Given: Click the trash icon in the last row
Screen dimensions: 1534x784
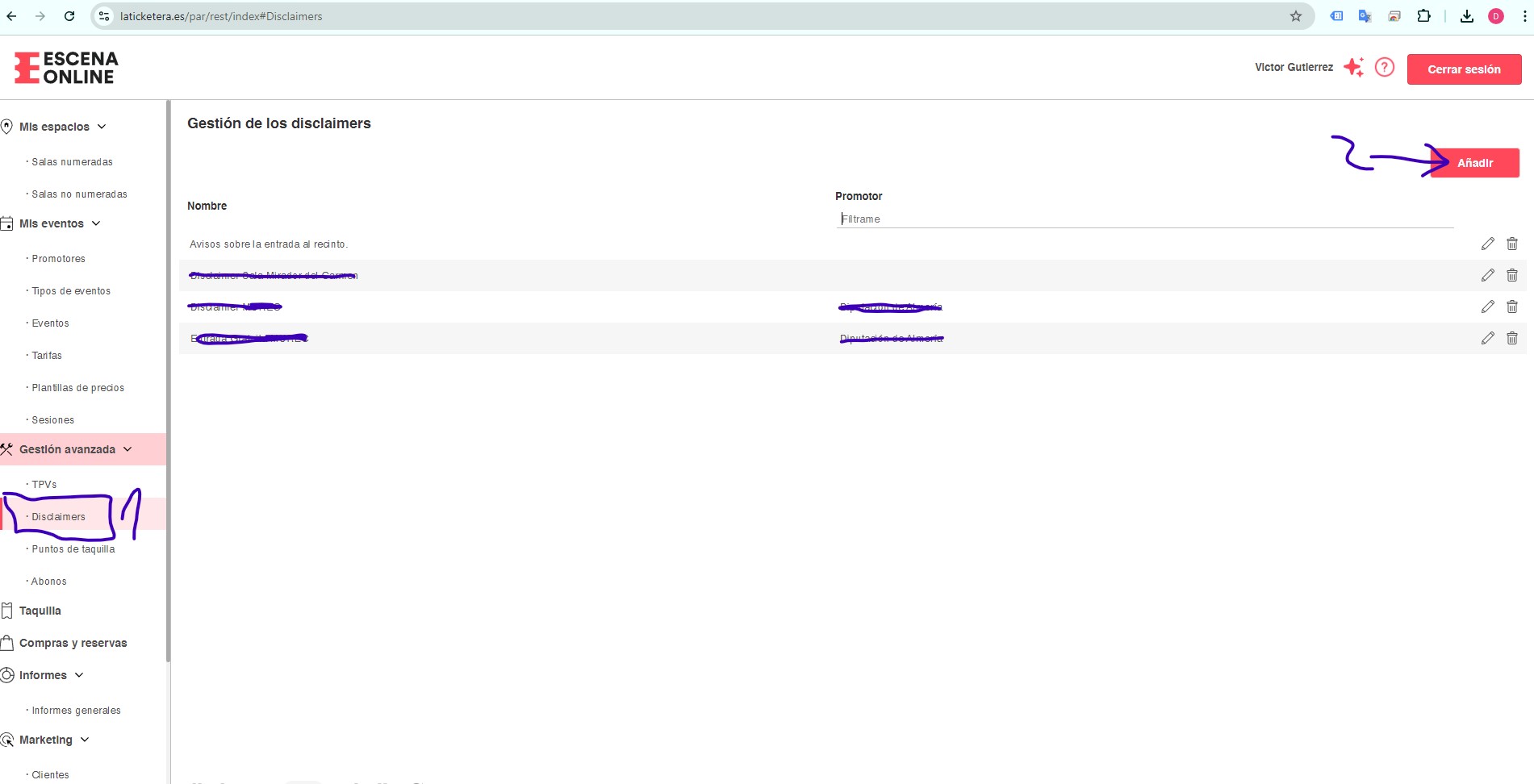Looking at the screenshot, I should 1512,338.
